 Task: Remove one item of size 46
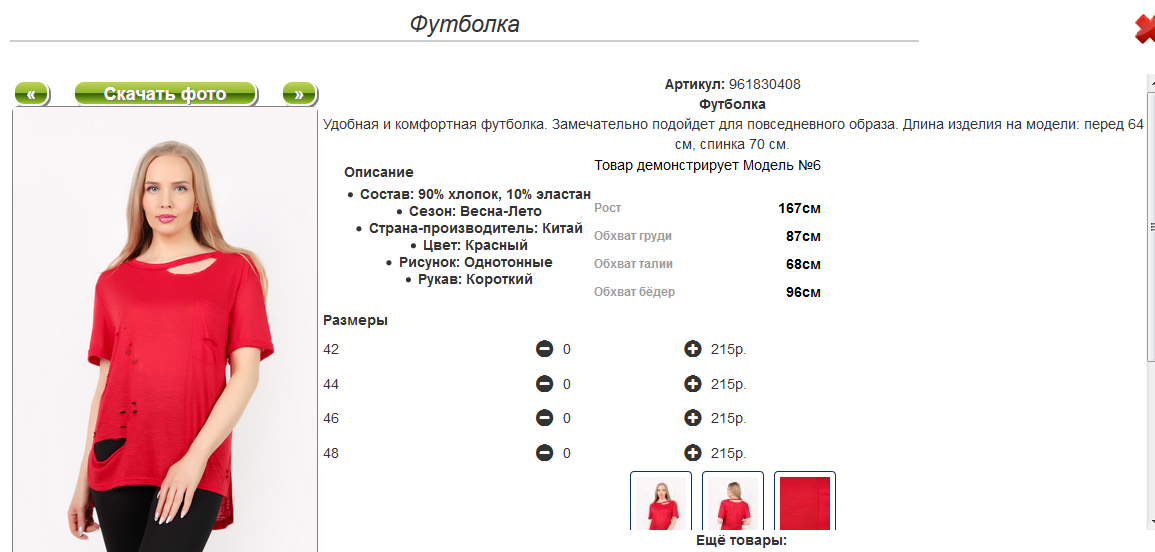coord(544,418)
